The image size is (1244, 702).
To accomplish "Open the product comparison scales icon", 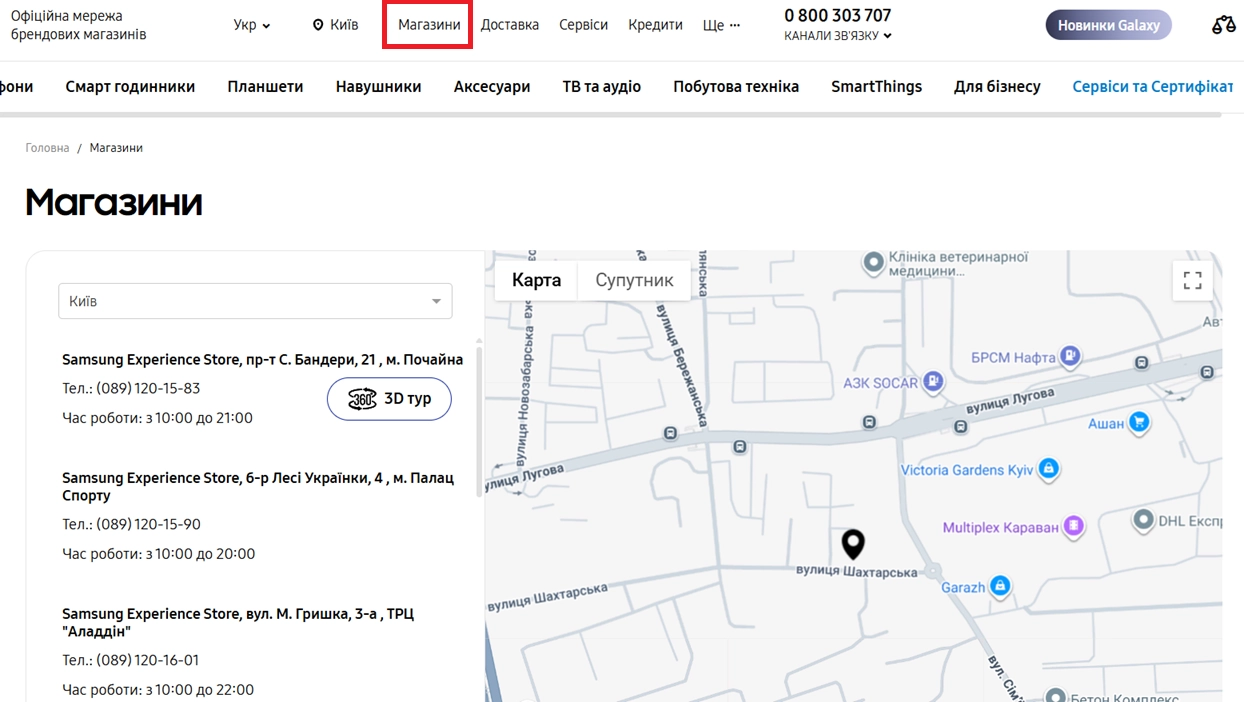I will (1223, 25).
